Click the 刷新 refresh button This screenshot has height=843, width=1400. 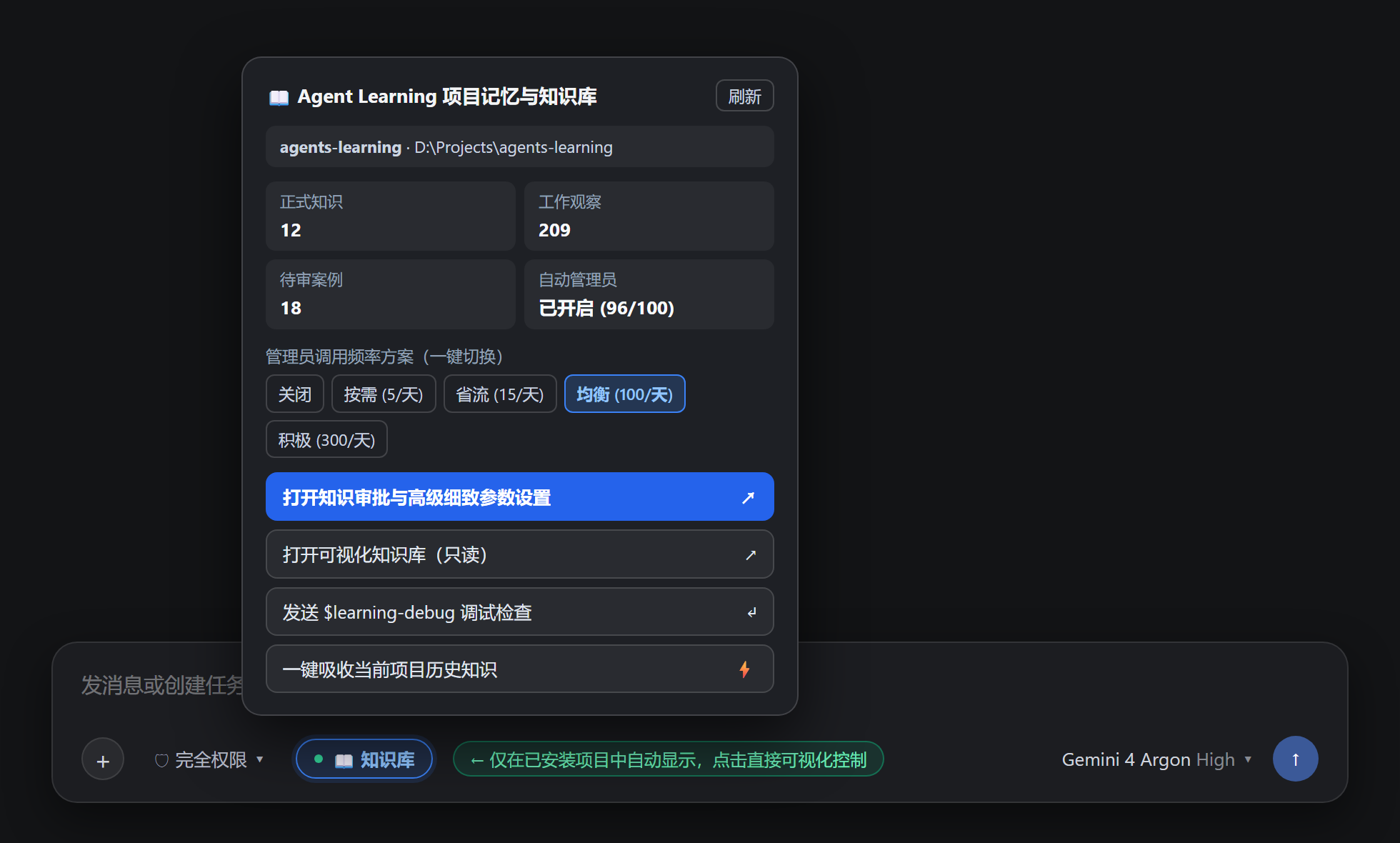[x=744, y=96]
